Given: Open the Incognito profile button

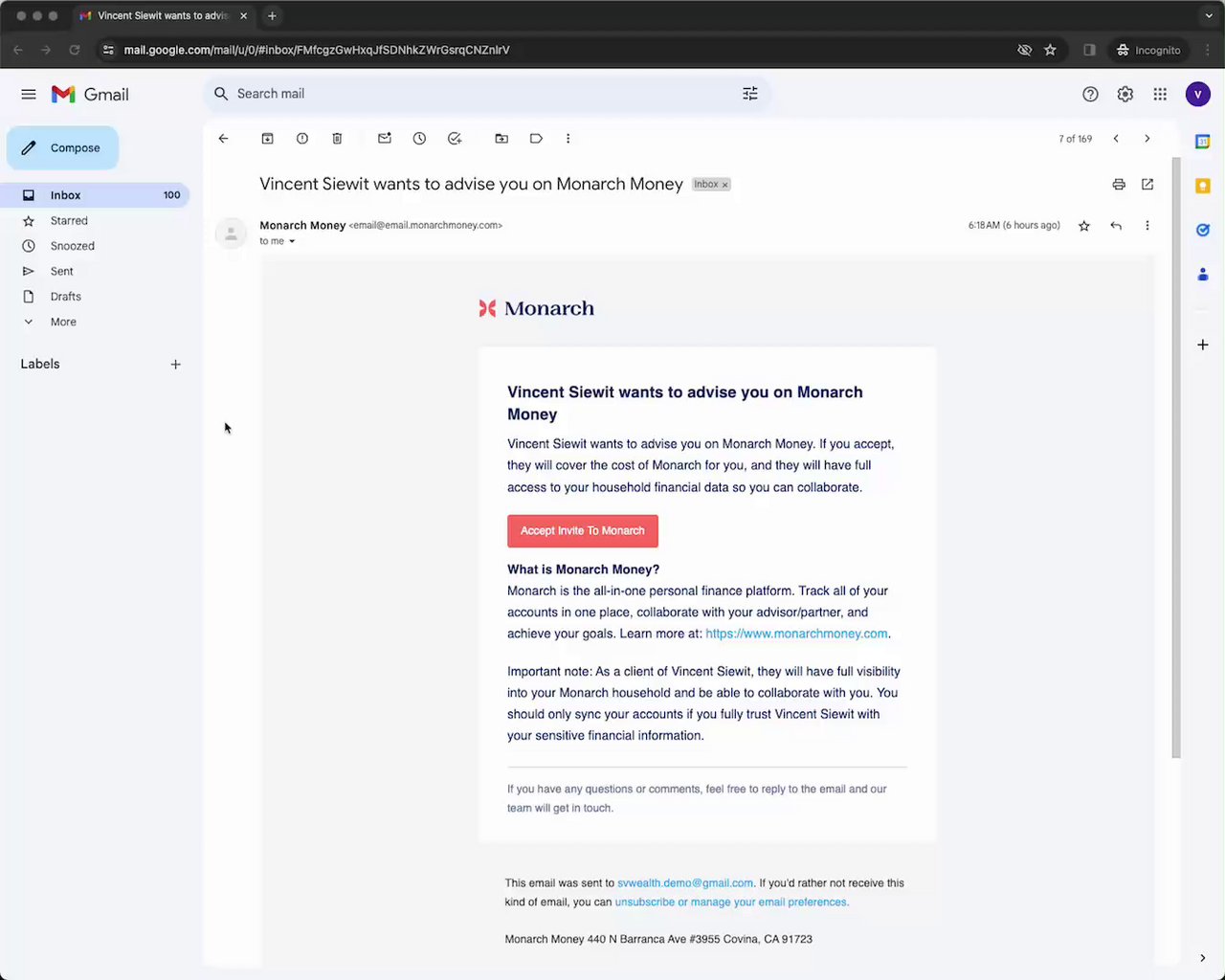Looking at the screenshot, I should 1148,50.
